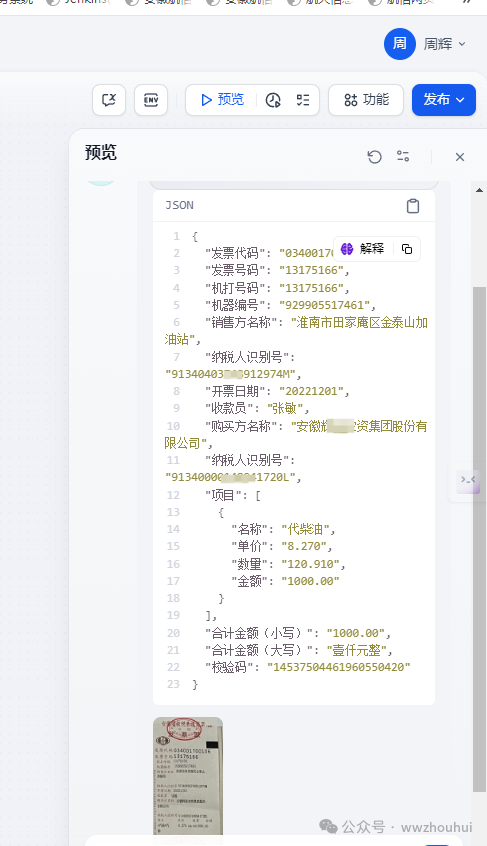Expand the 发布 publish dropdown
The width and height of the screenshot is (487, 846).
coord(444,100)
